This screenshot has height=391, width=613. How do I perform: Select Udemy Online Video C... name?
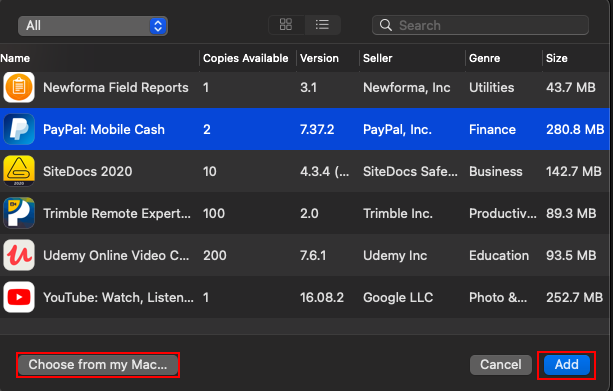(x=116, y=255)
